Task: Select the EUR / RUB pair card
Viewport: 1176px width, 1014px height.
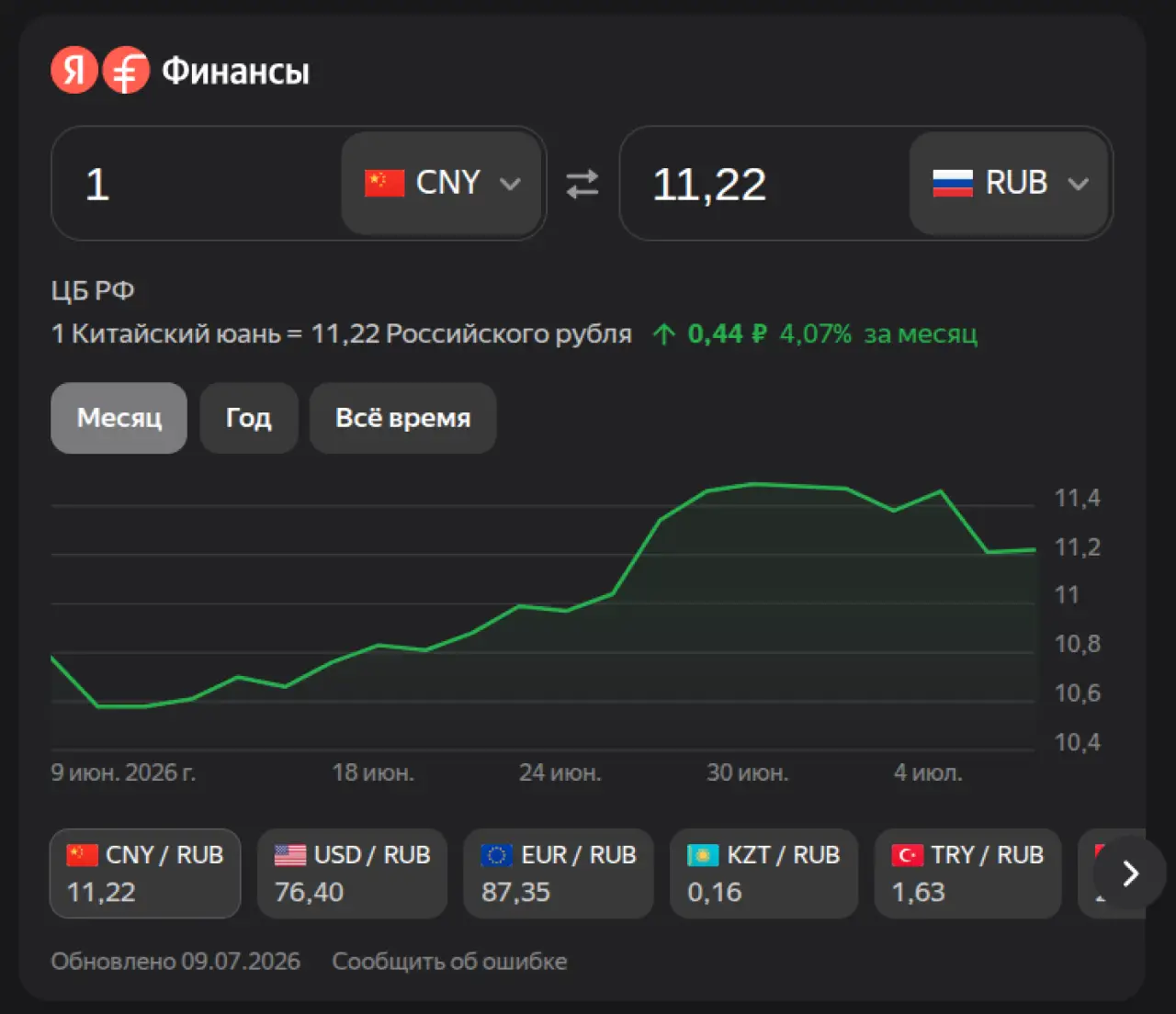Action: pyautogui.click(x=559, y=873)
